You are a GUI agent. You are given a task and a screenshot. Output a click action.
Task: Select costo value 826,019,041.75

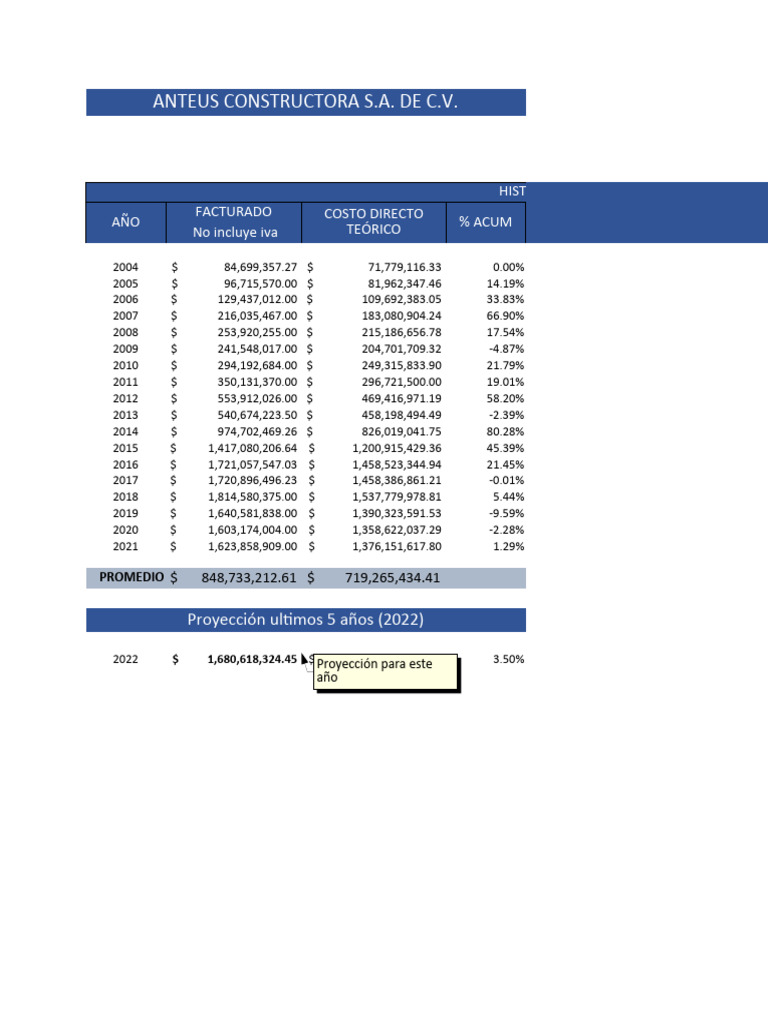(402, 432)
